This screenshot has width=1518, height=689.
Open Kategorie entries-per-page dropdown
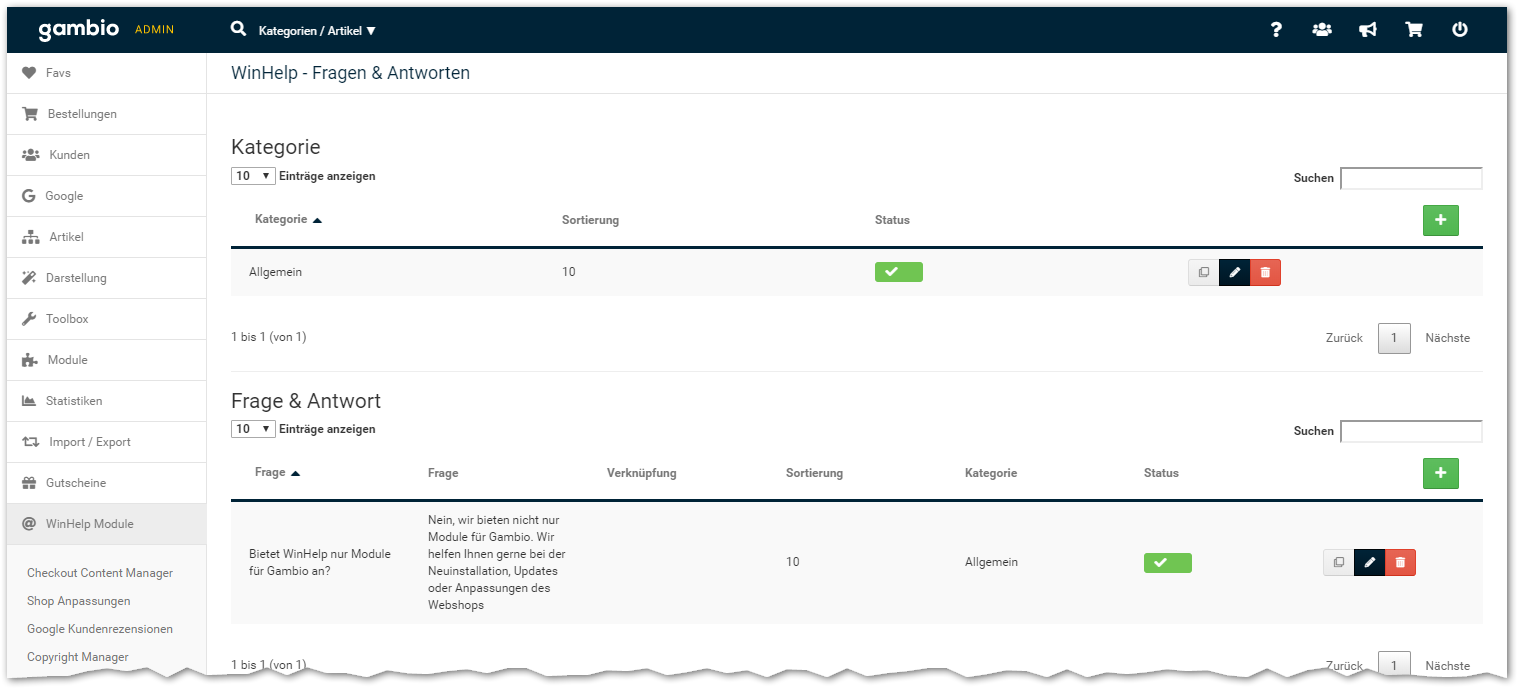[x=253, y=176]
